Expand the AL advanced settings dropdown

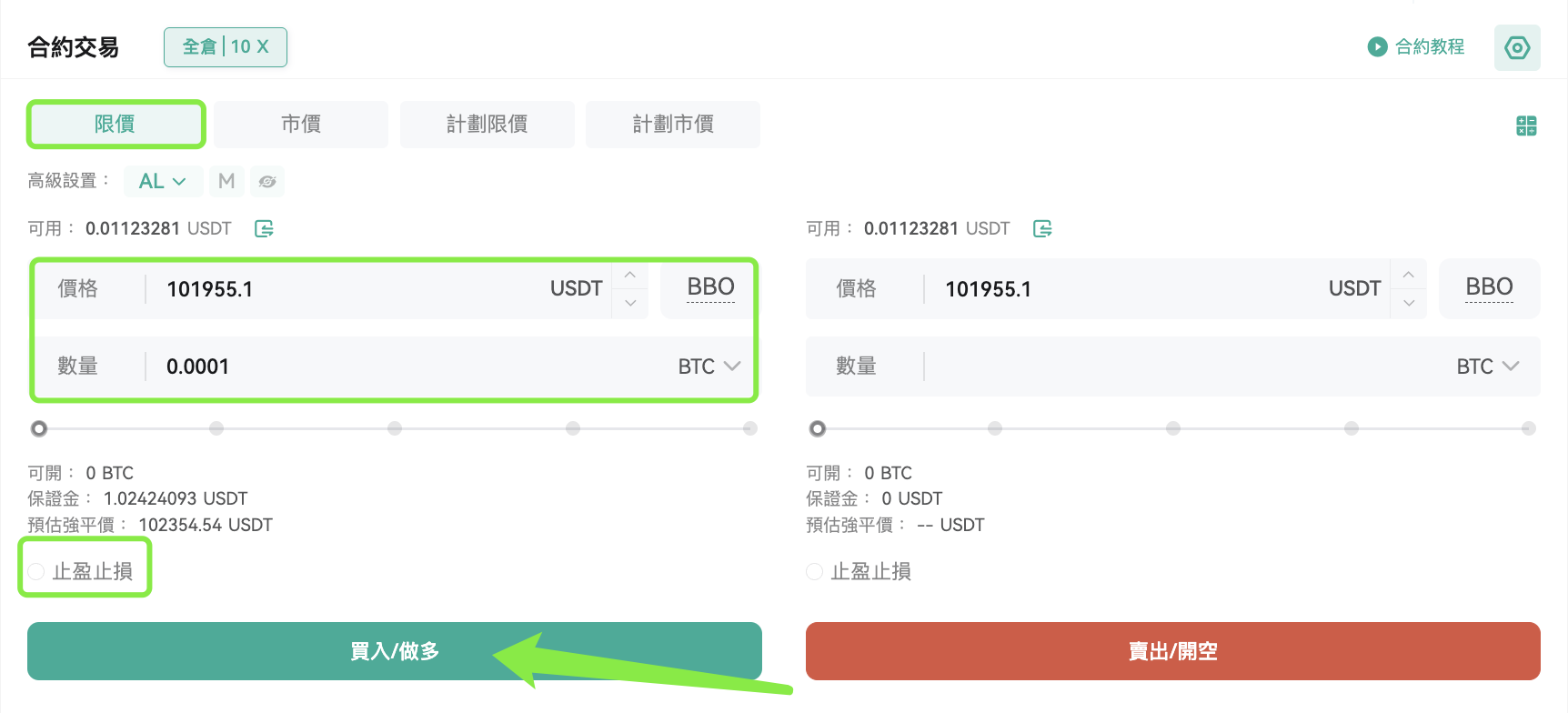tap(163, 181)
